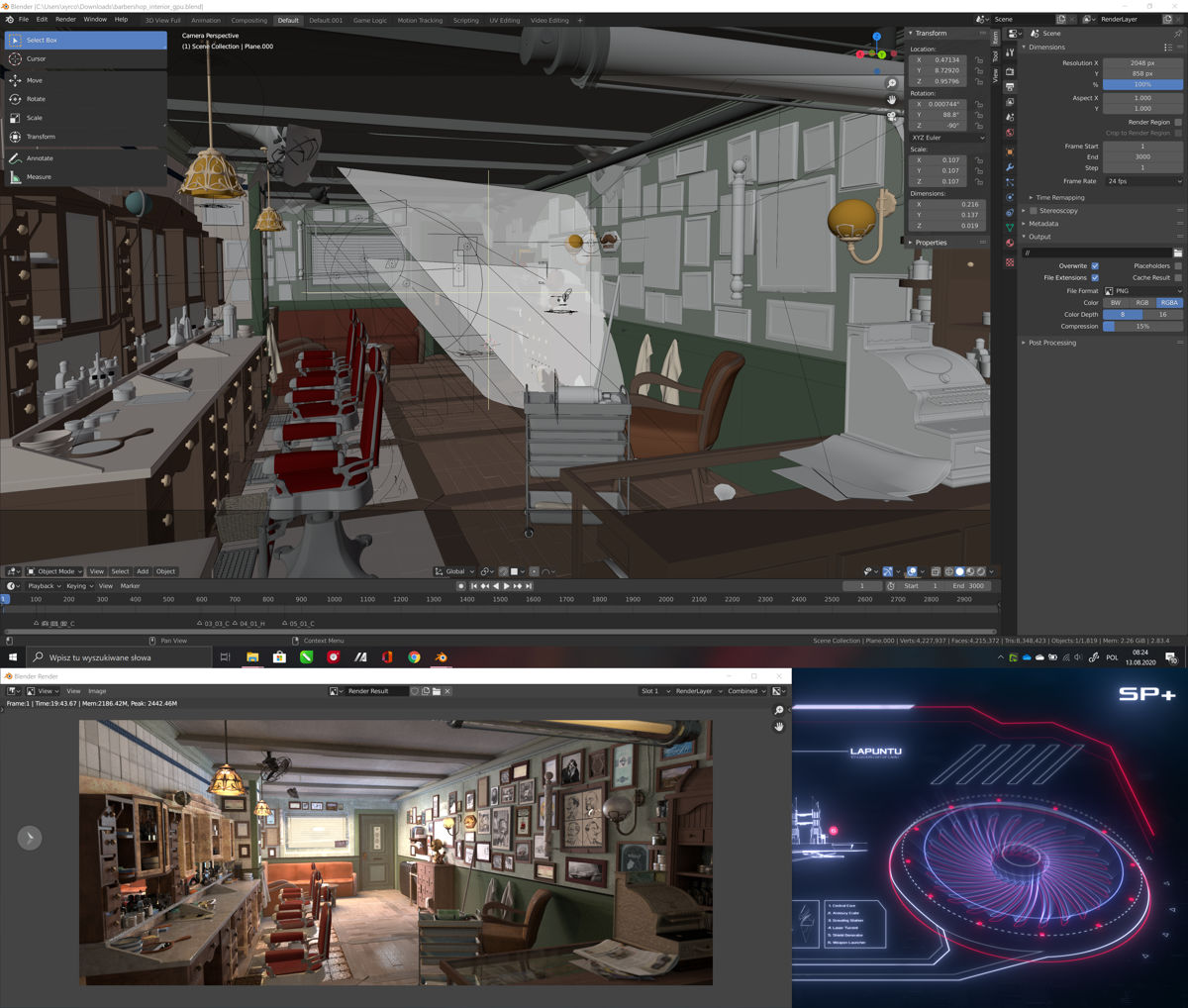This screenshot has height=1008, width=1188.
Task: Choose the Measure tool
Action: [39, 177]
